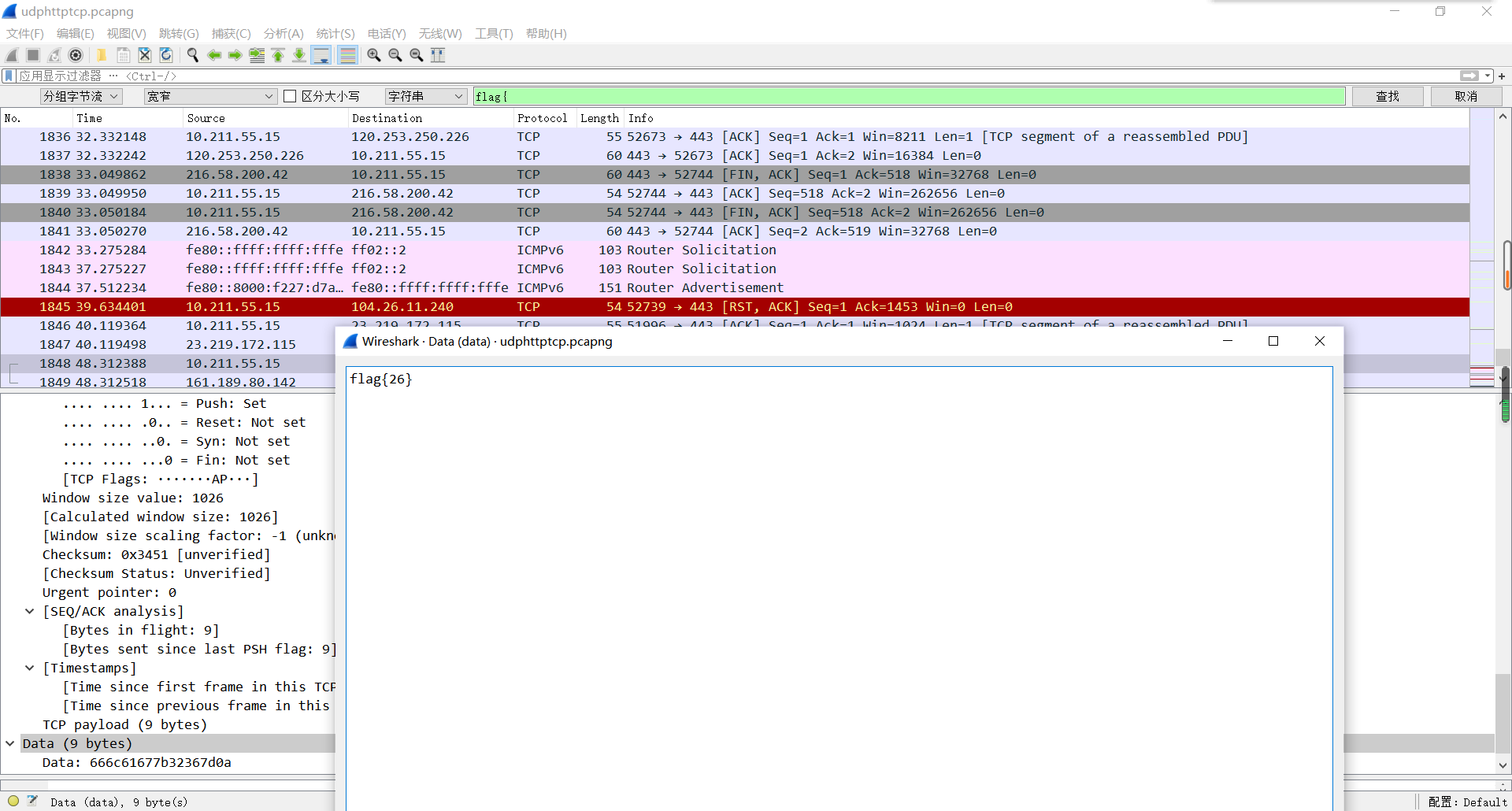Go to the first packet arrow icon

pos(278,55)
